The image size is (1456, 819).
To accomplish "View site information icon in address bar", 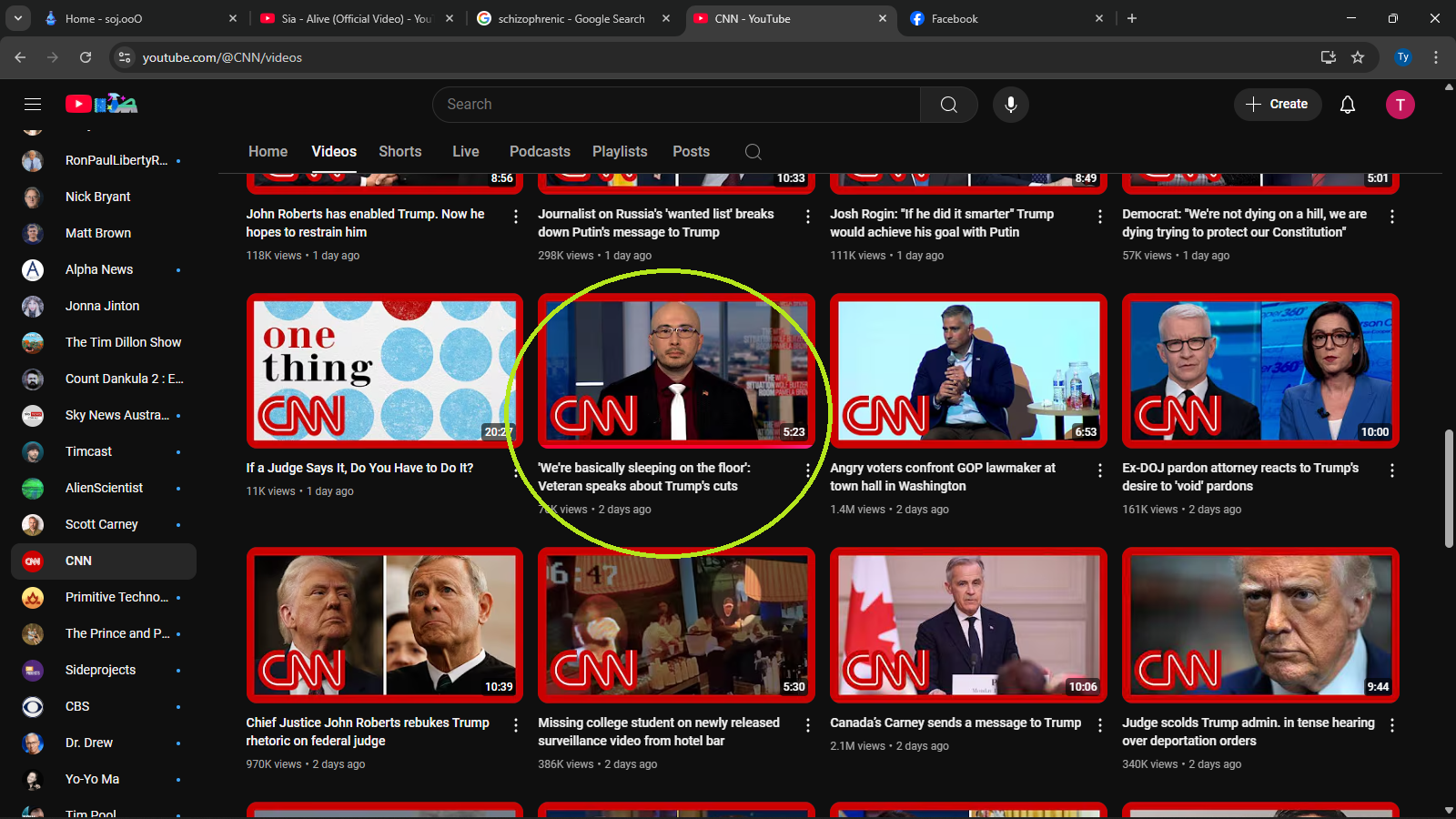I will (x=125, y=57).
